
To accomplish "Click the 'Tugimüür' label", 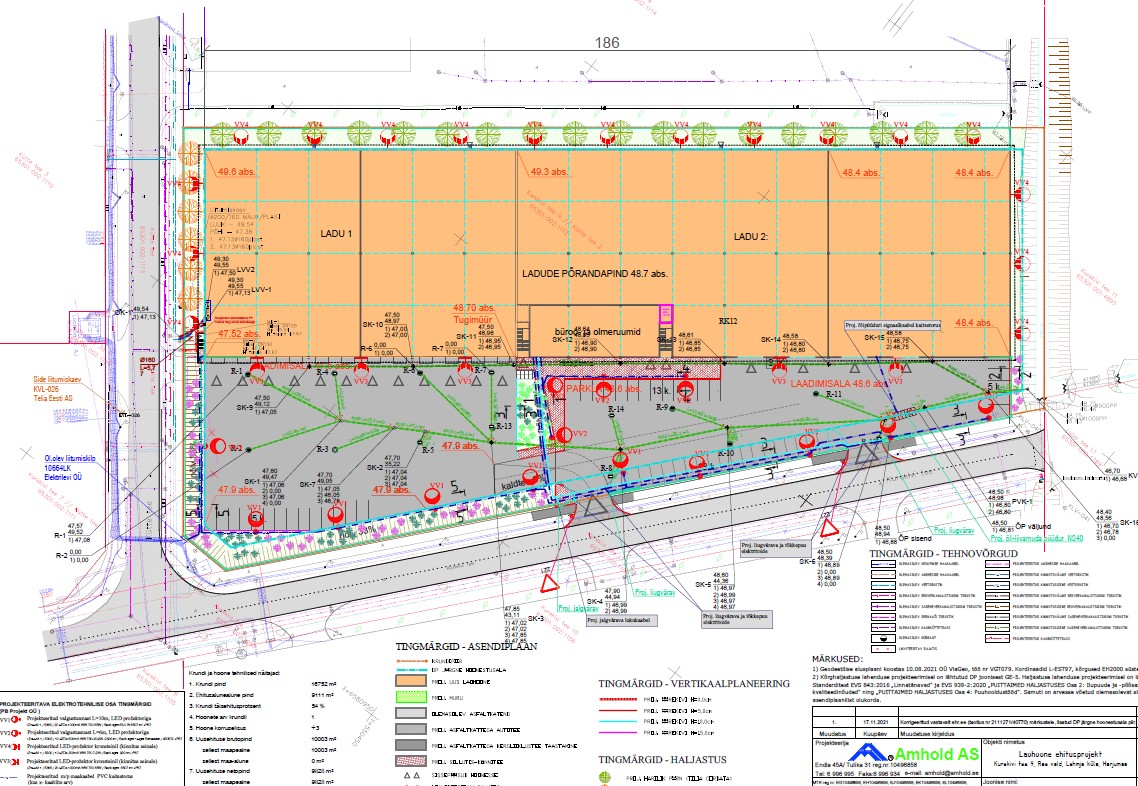I will click(x=473, y=318).
